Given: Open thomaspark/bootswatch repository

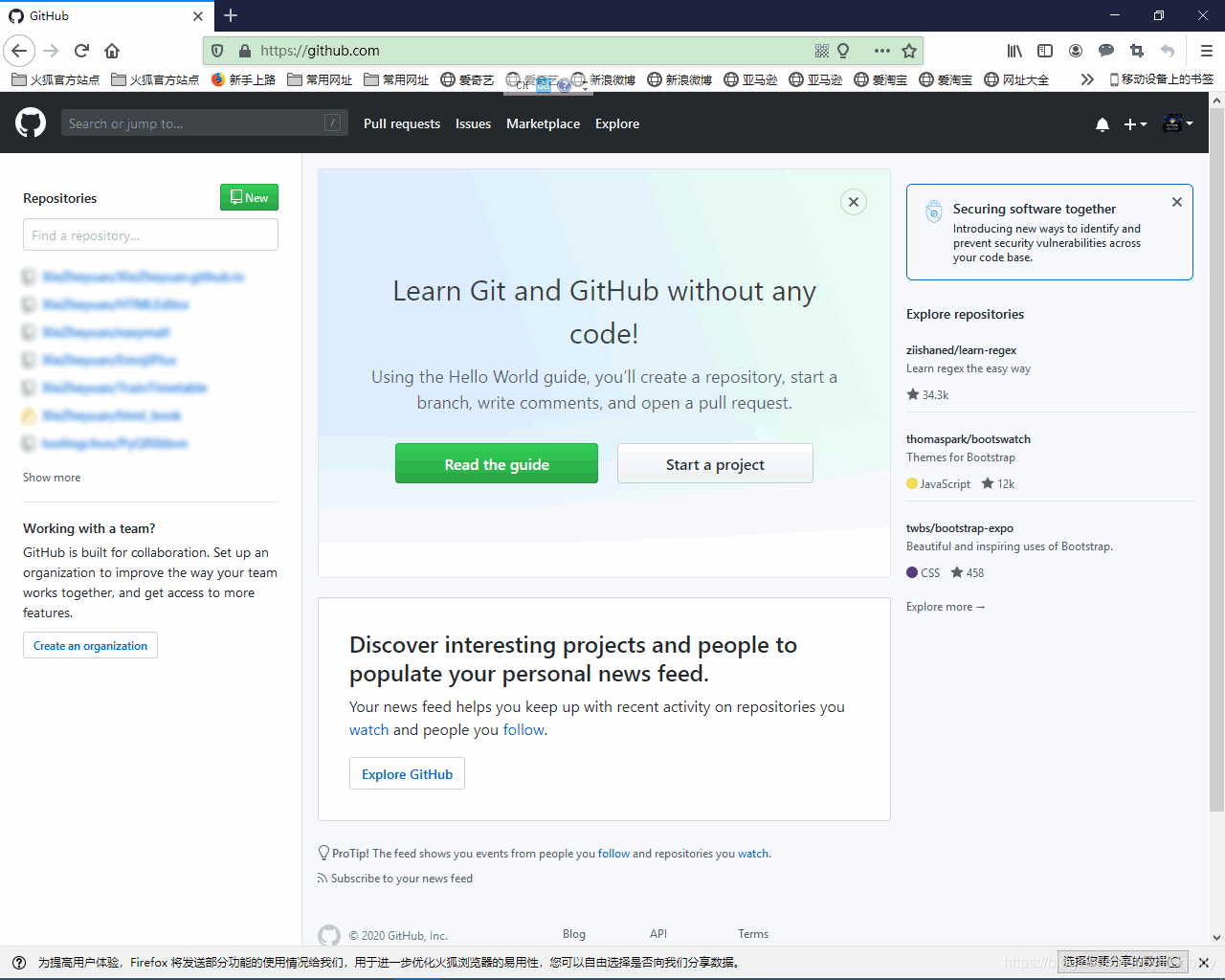Looking at the screenshot, I should pyautogui.click(x=969, y=439).
